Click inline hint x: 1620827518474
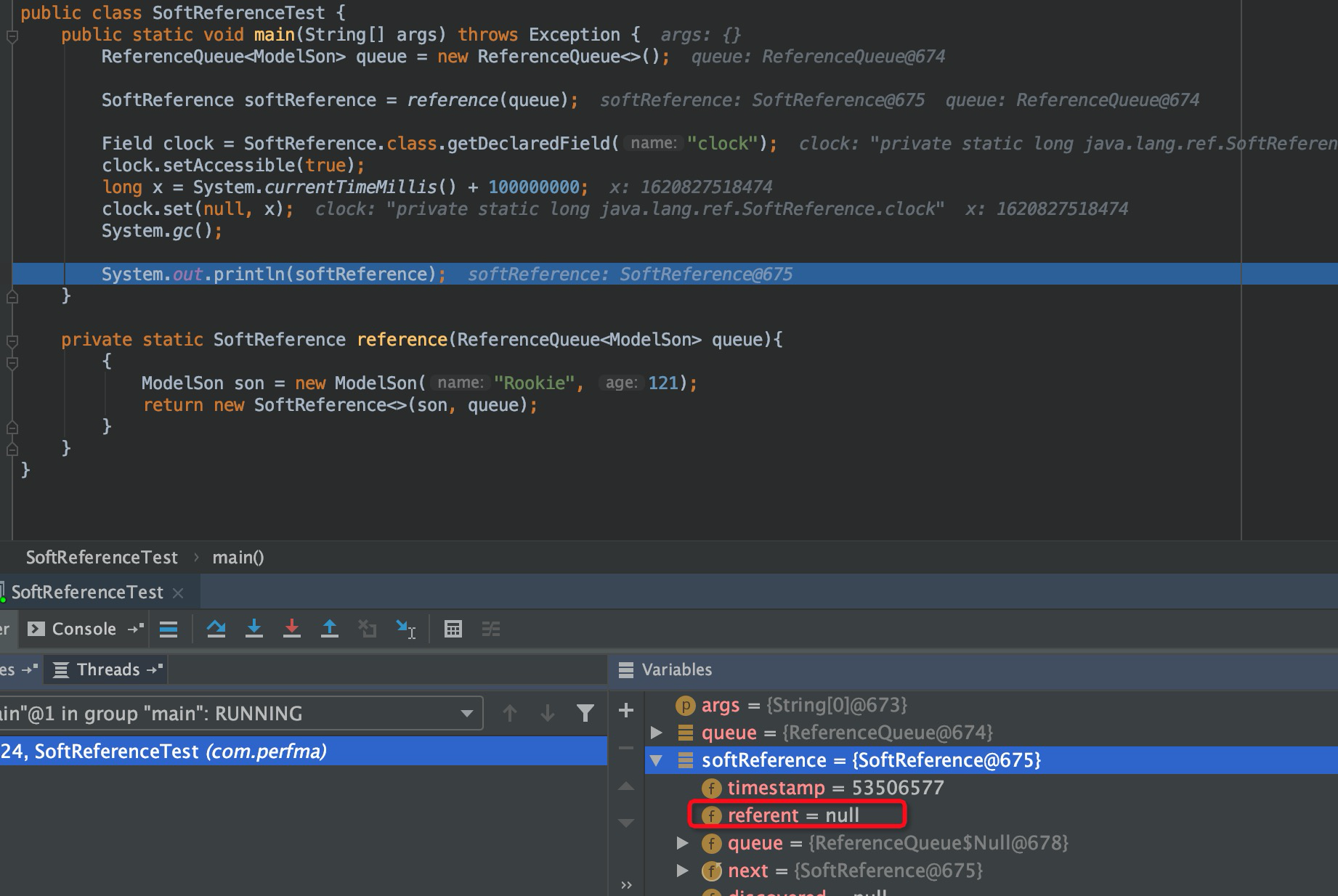The height and width of the screenshot is (896, 1338). click(691, 187)
